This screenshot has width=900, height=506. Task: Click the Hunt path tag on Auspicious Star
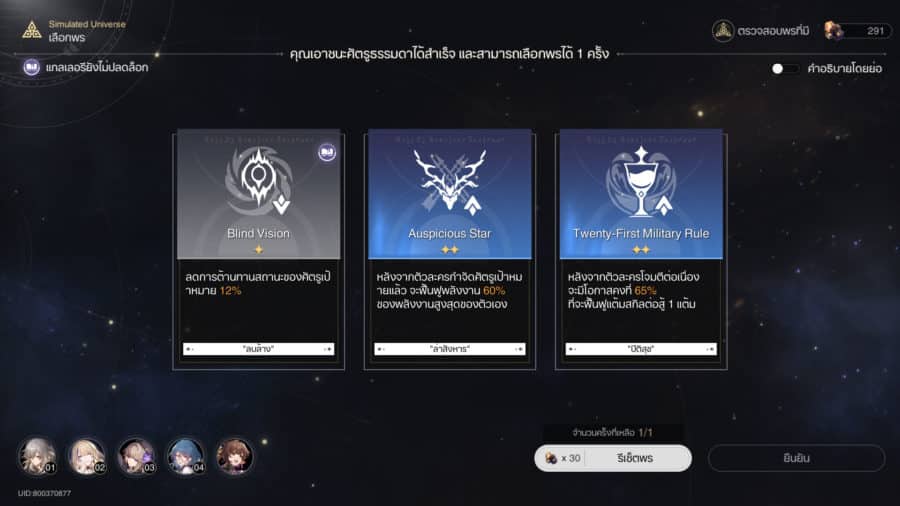(449, 349)
